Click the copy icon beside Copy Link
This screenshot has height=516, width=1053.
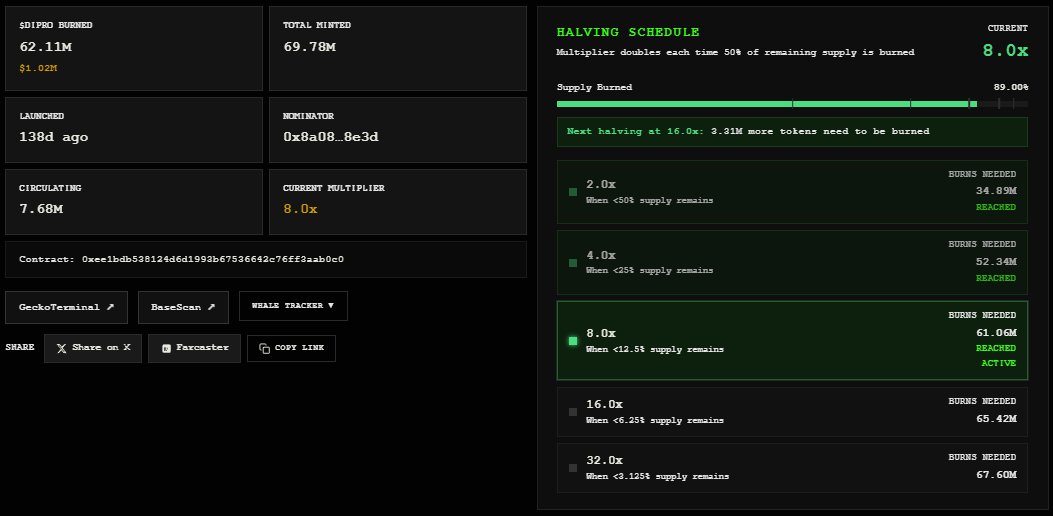[x=265, y=348]
